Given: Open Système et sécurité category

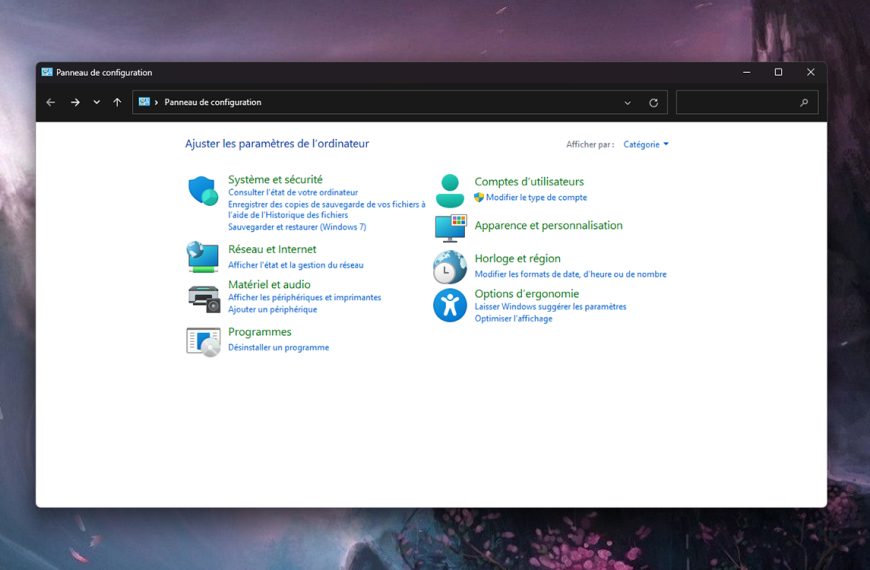Looking at the screenshot, I should [x=275, y=179].
